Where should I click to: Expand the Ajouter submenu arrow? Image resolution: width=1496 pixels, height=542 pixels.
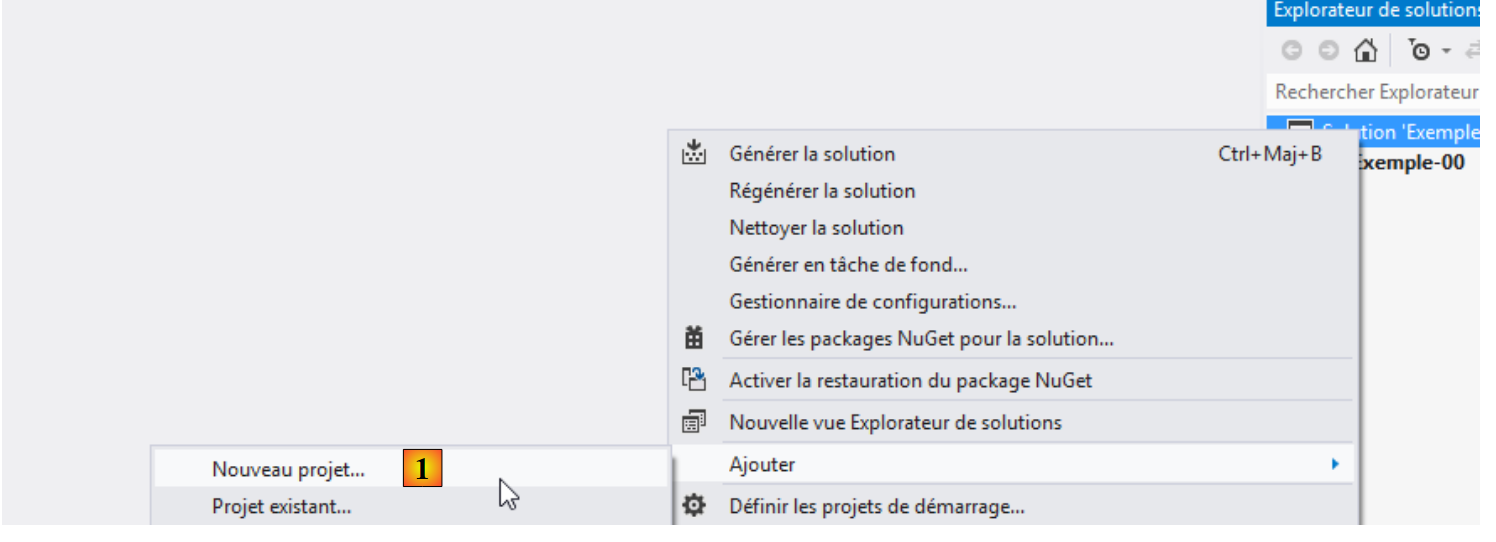point(1335,464)
